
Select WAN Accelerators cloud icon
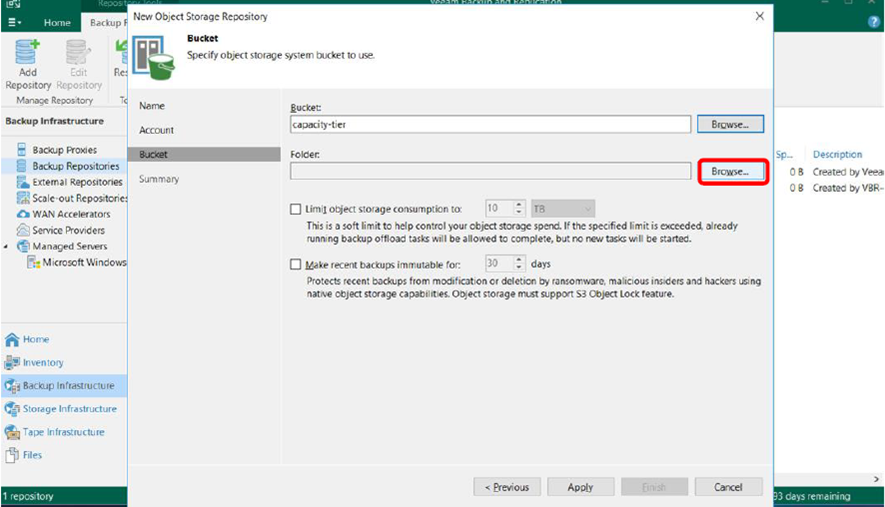tap(23, 214)
